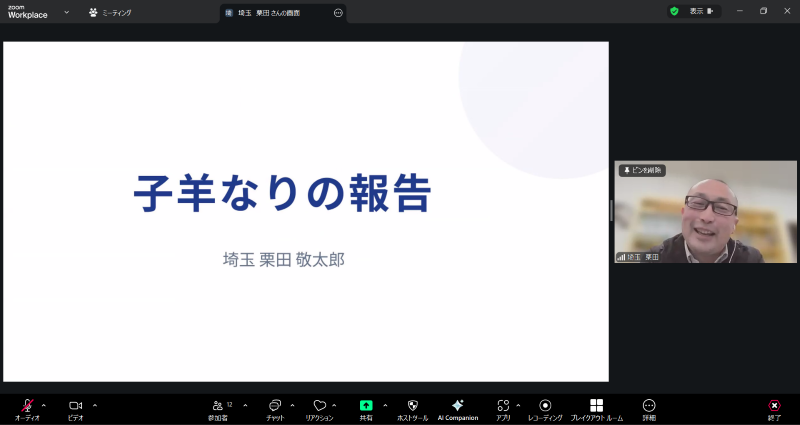Open ブレイクアウトルーム breakout rooms
The height and width of the screenshot is (425, 800).
[x=596, y=406]
